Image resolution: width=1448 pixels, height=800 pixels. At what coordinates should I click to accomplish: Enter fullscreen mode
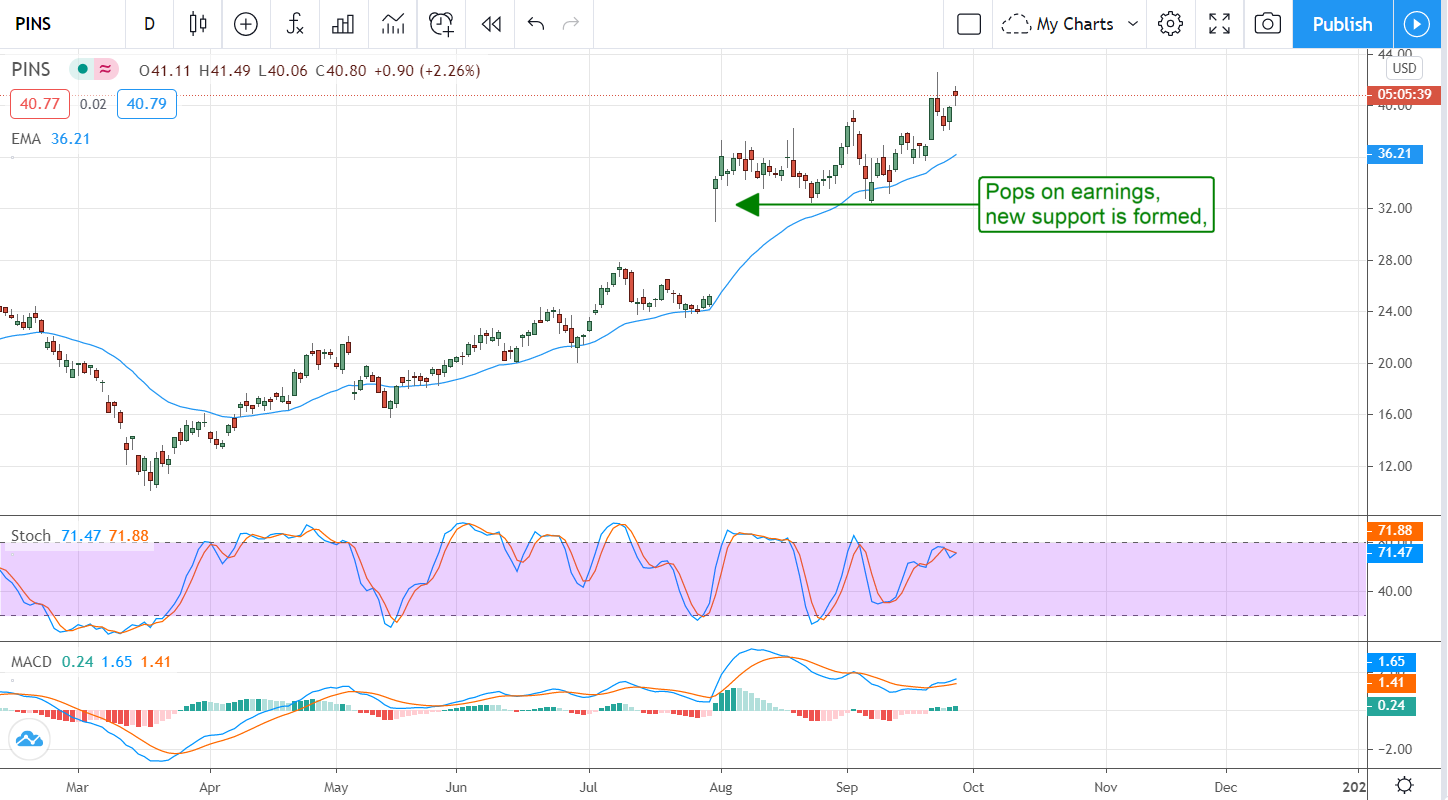1219,24
